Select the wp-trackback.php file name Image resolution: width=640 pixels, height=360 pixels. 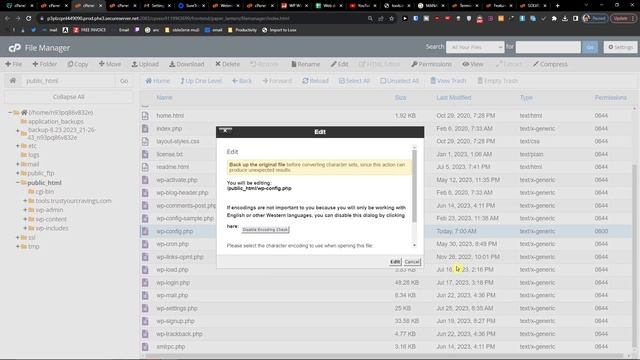pos(179,334)
